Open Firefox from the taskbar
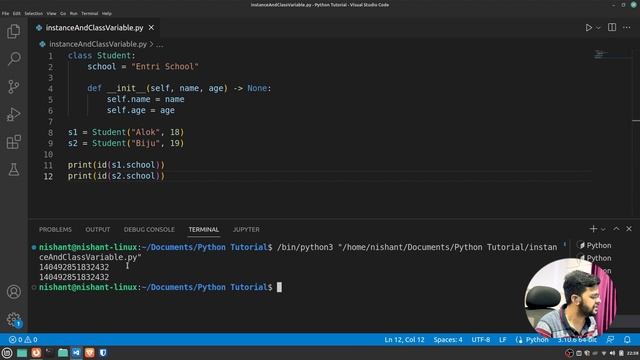This screenshot has height=360, width=640. click(x=36, y=352)
